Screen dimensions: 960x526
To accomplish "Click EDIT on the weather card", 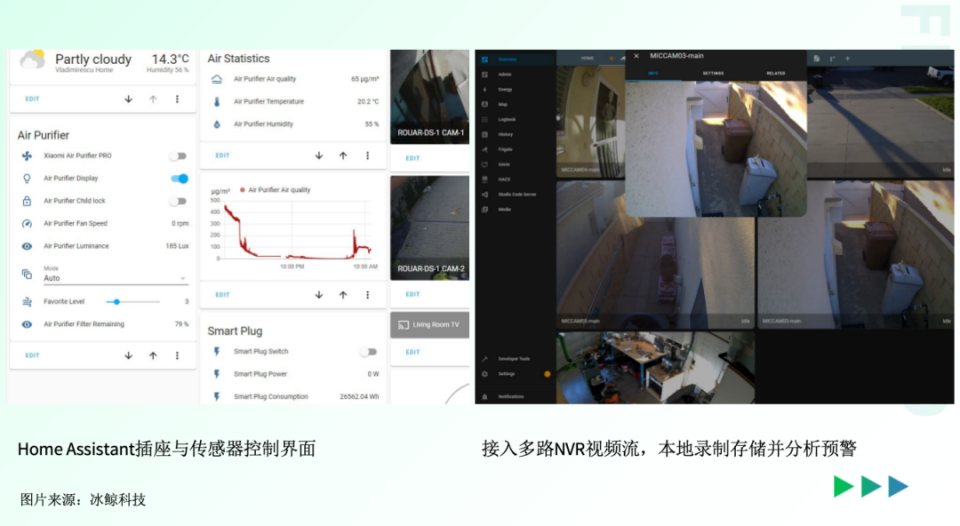I will [x=32, y=99].
